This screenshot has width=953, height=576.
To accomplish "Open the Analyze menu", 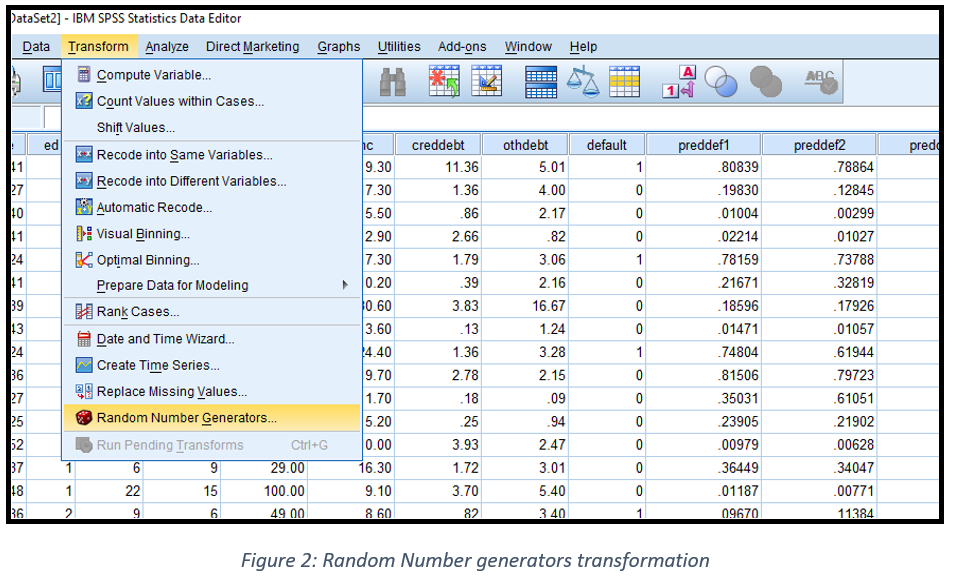I will pyautogui.click(x=167, y=46).
